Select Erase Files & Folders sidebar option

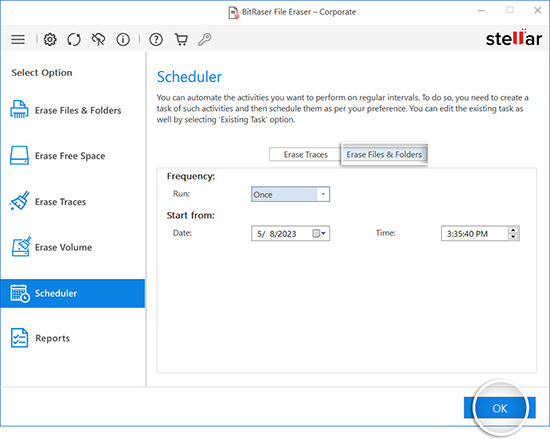click(x=73, y=110)
